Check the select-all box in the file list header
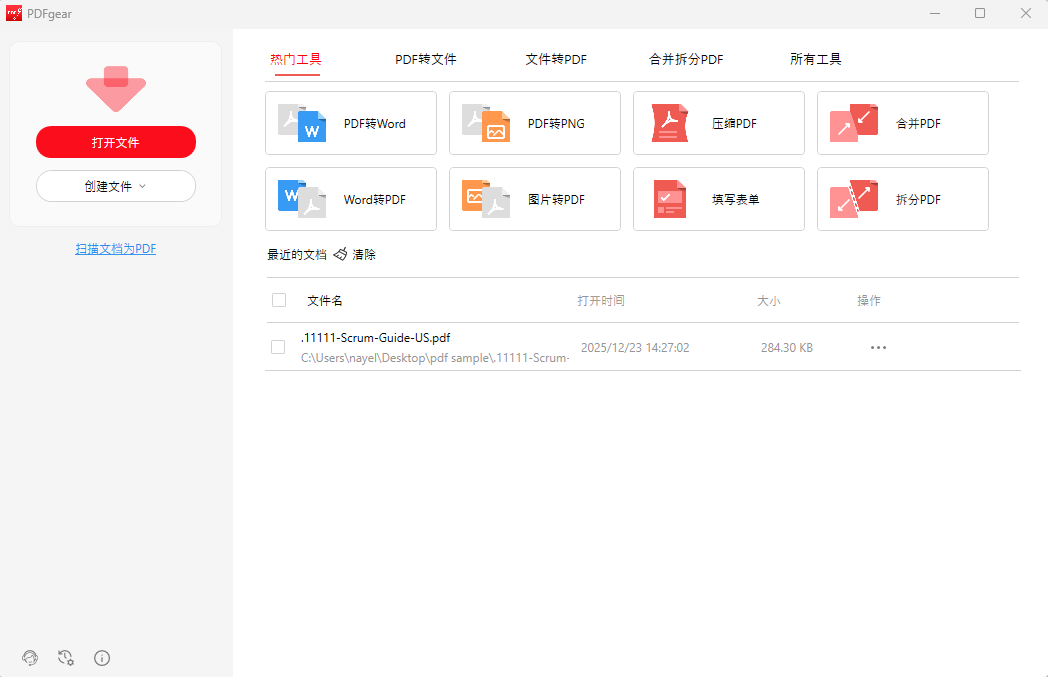1048x677 pixels. point(278,299)
